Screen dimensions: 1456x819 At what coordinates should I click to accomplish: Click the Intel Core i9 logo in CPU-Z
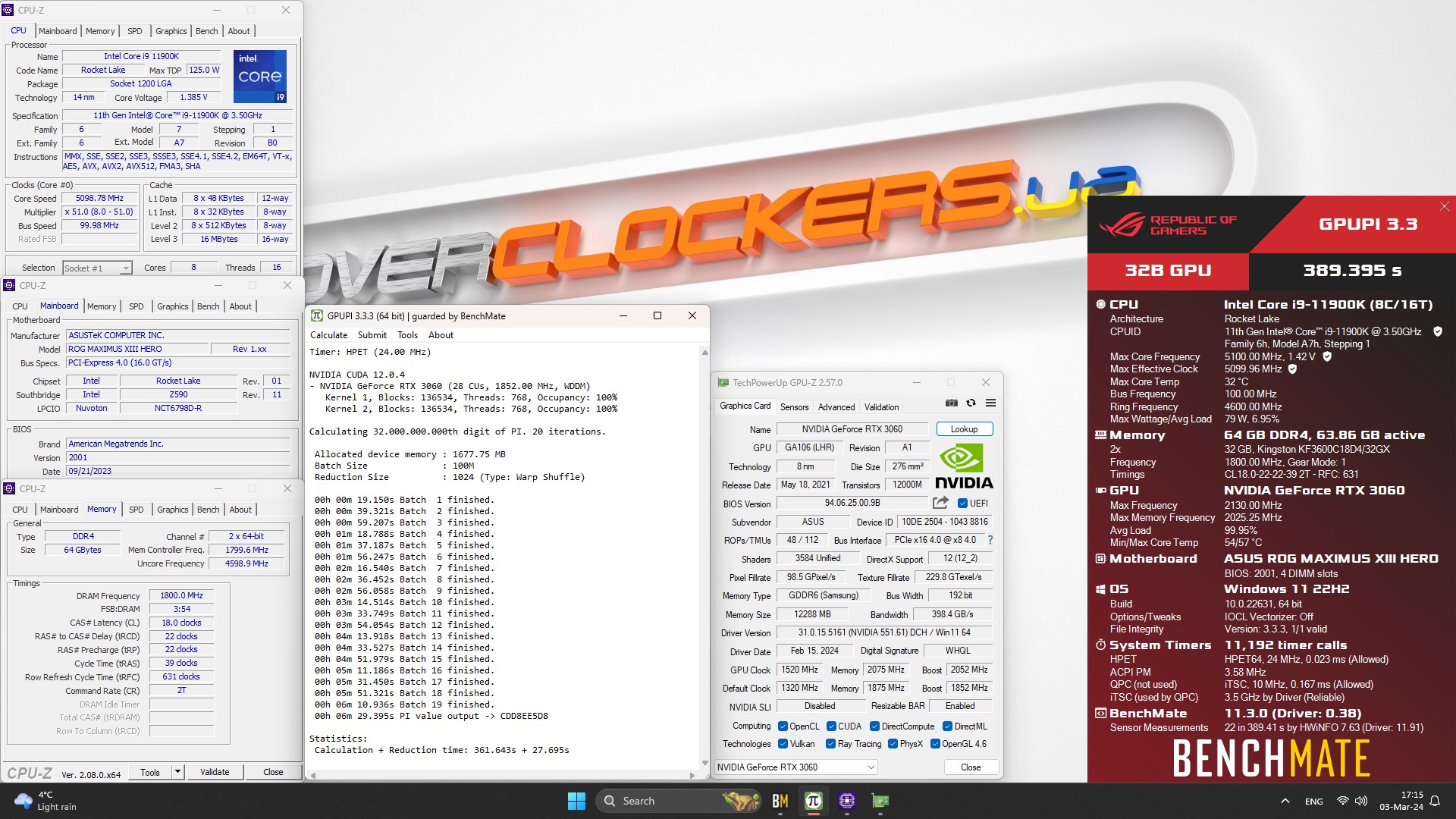260,77
